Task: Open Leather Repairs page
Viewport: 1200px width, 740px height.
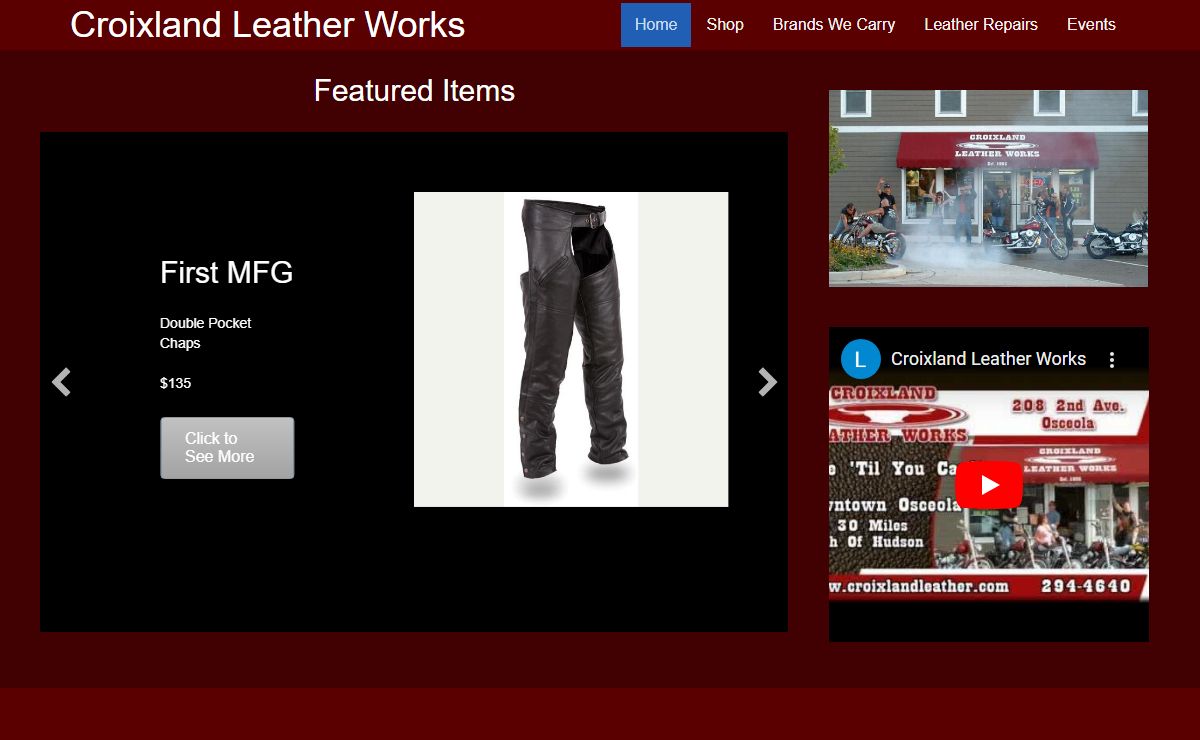Action: click(981, 25)
